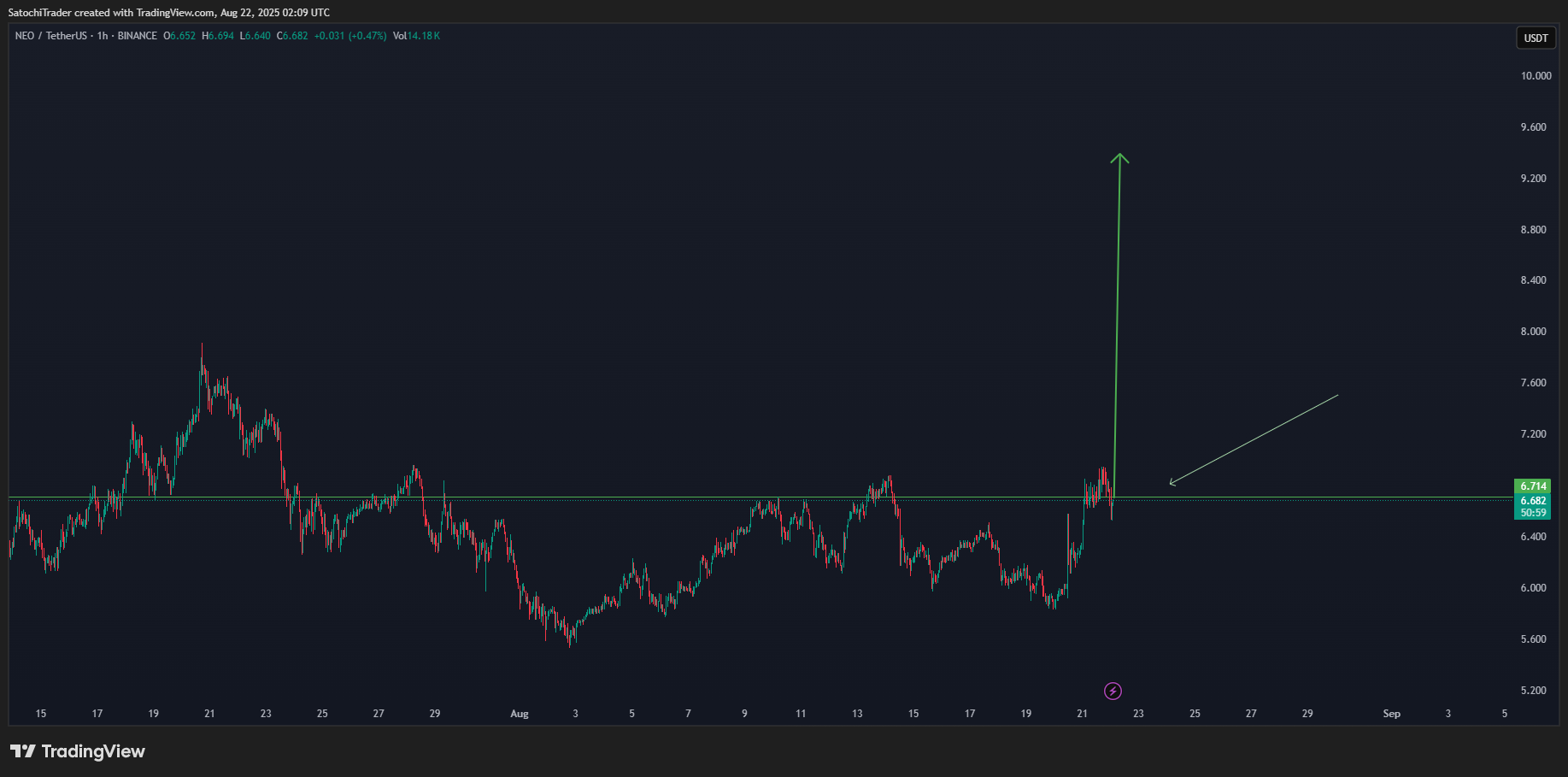Image resolution: width=1568 pixels, height=777 pixels.
Task: Click the 6.000 price axis label
Action: (1533, 588)
